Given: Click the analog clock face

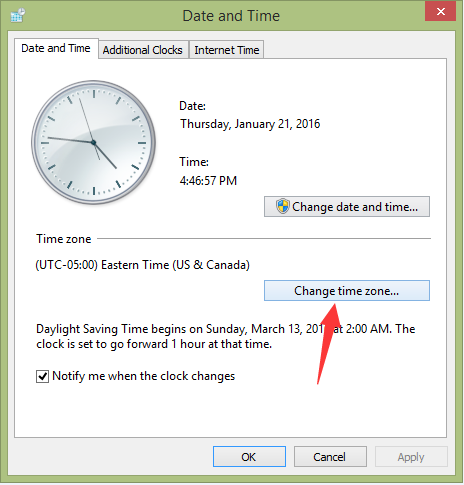Looking at the screenshot, I should tap(94, 142).
